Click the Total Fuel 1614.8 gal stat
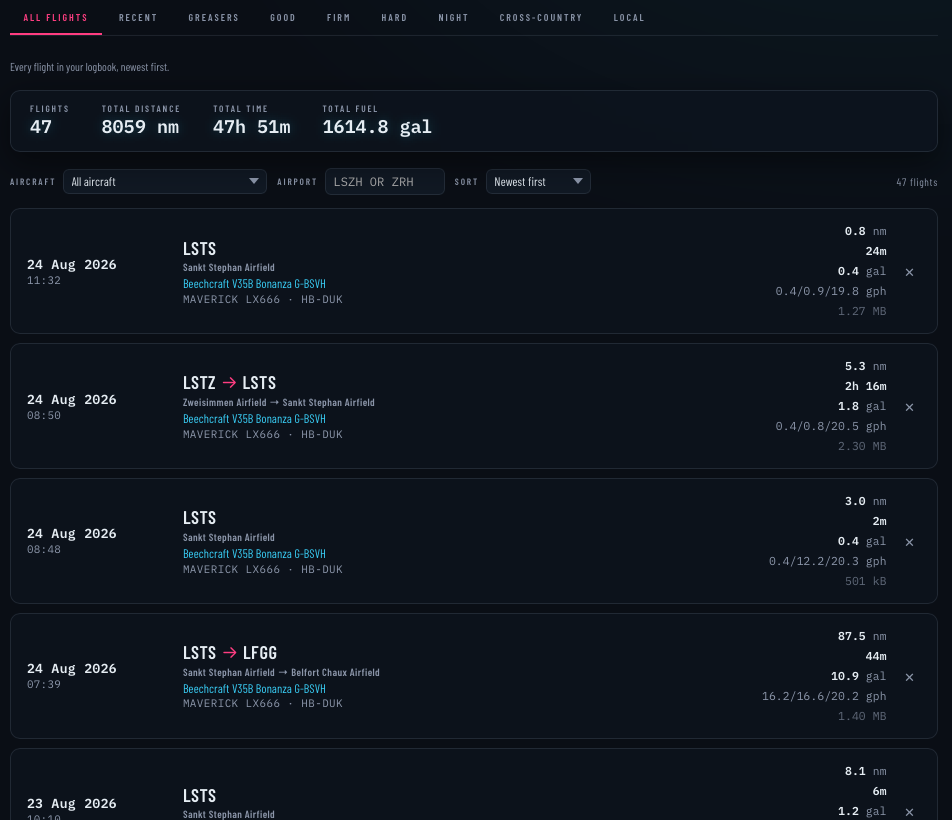 point(377,120)
